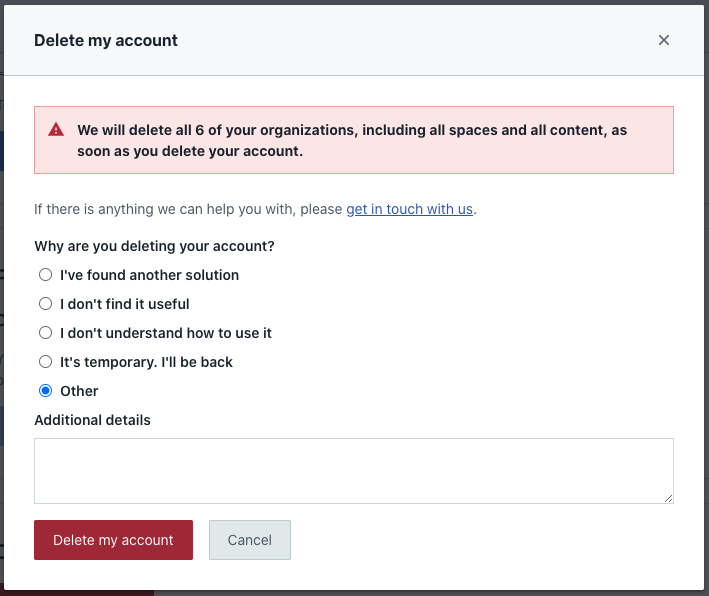
Task: Select the "I've found another solution" radio button
Action: click(x=45, y=275)
